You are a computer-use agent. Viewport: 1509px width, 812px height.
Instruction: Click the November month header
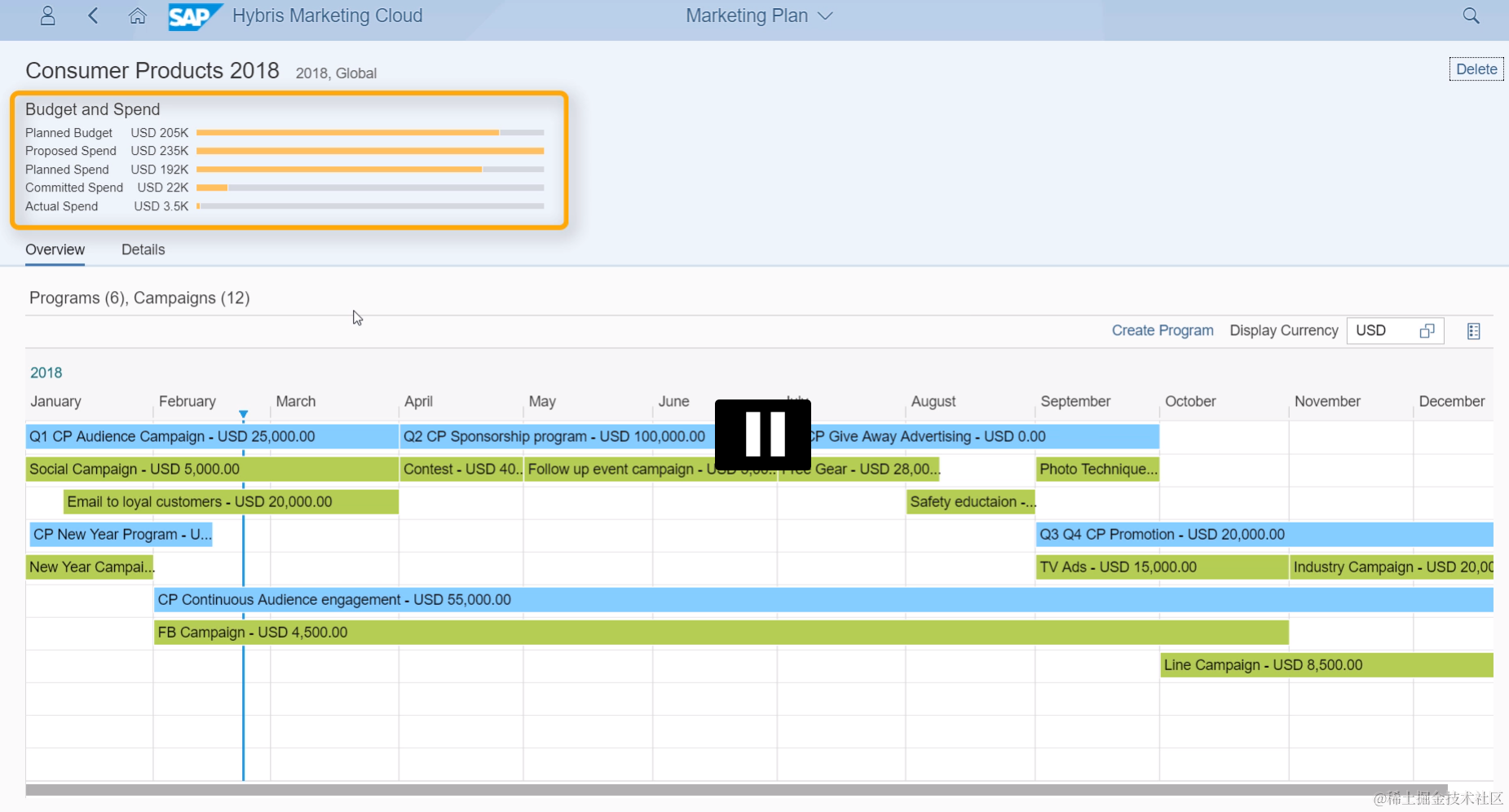1327,401
